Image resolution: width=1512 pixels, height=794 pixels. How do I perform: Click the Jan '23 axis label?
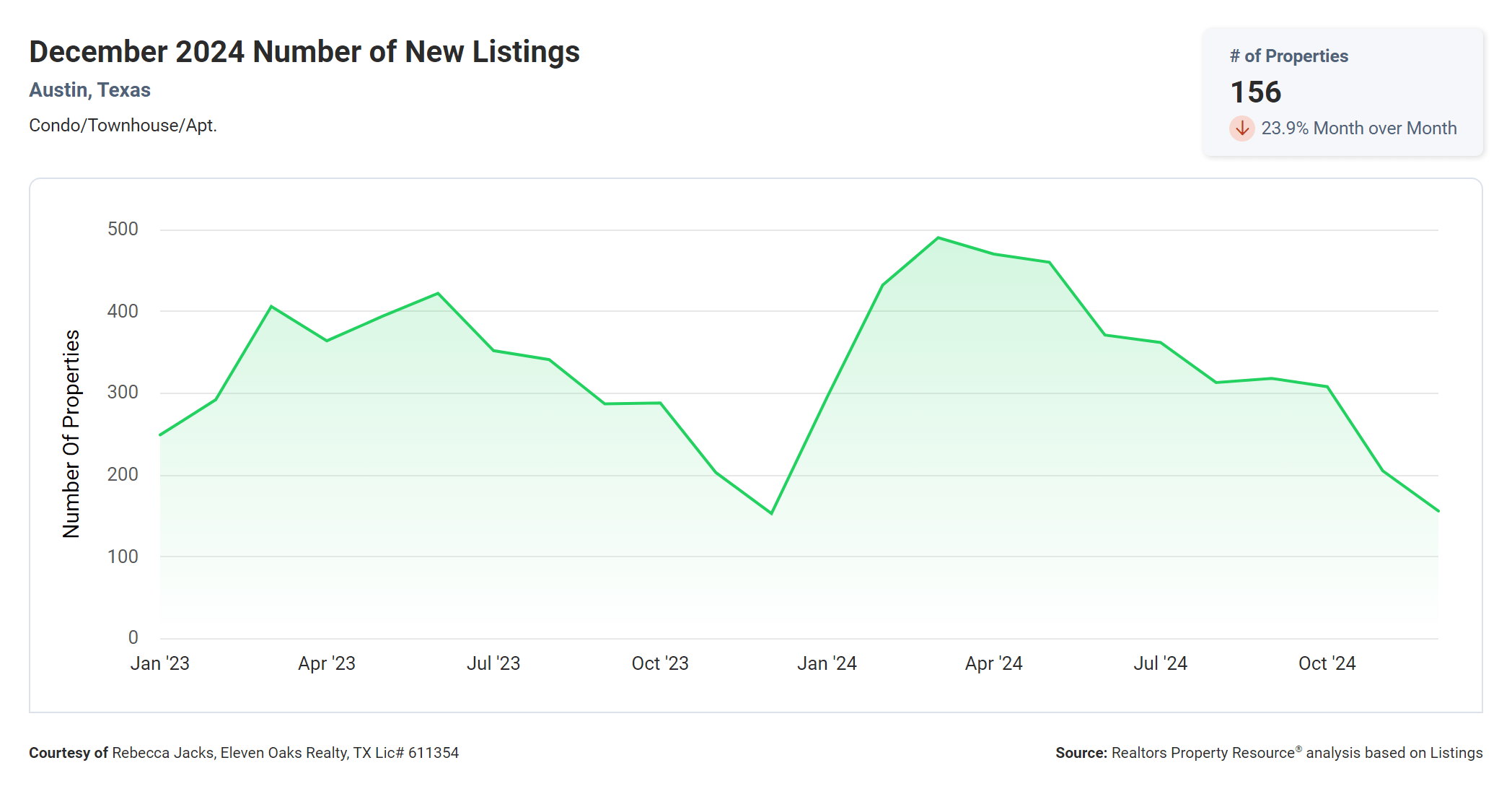pyautogui.click(x=159, y=663)
